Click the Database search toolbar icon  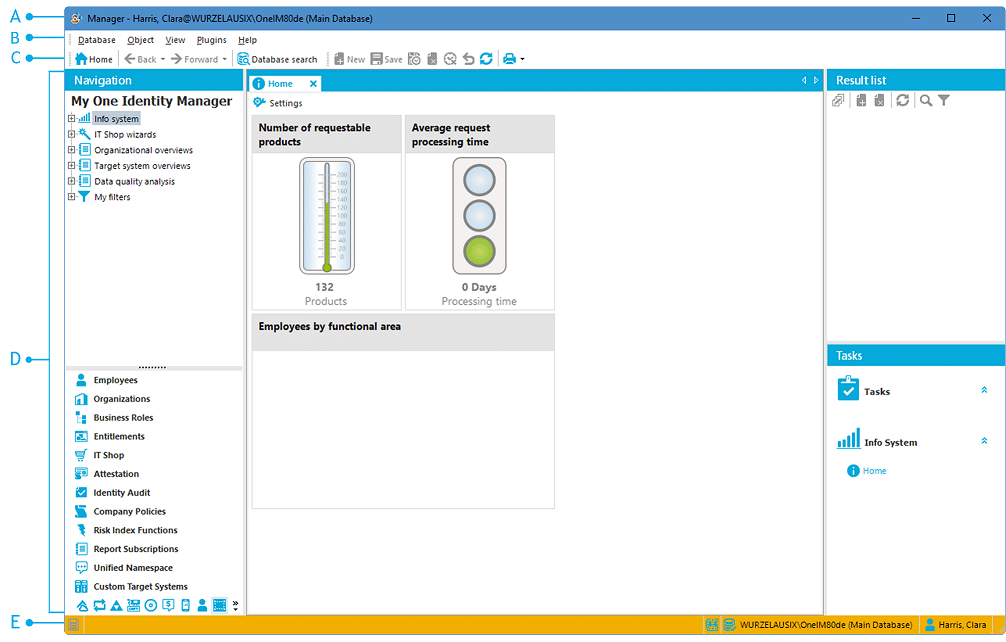tap(243, 59)
